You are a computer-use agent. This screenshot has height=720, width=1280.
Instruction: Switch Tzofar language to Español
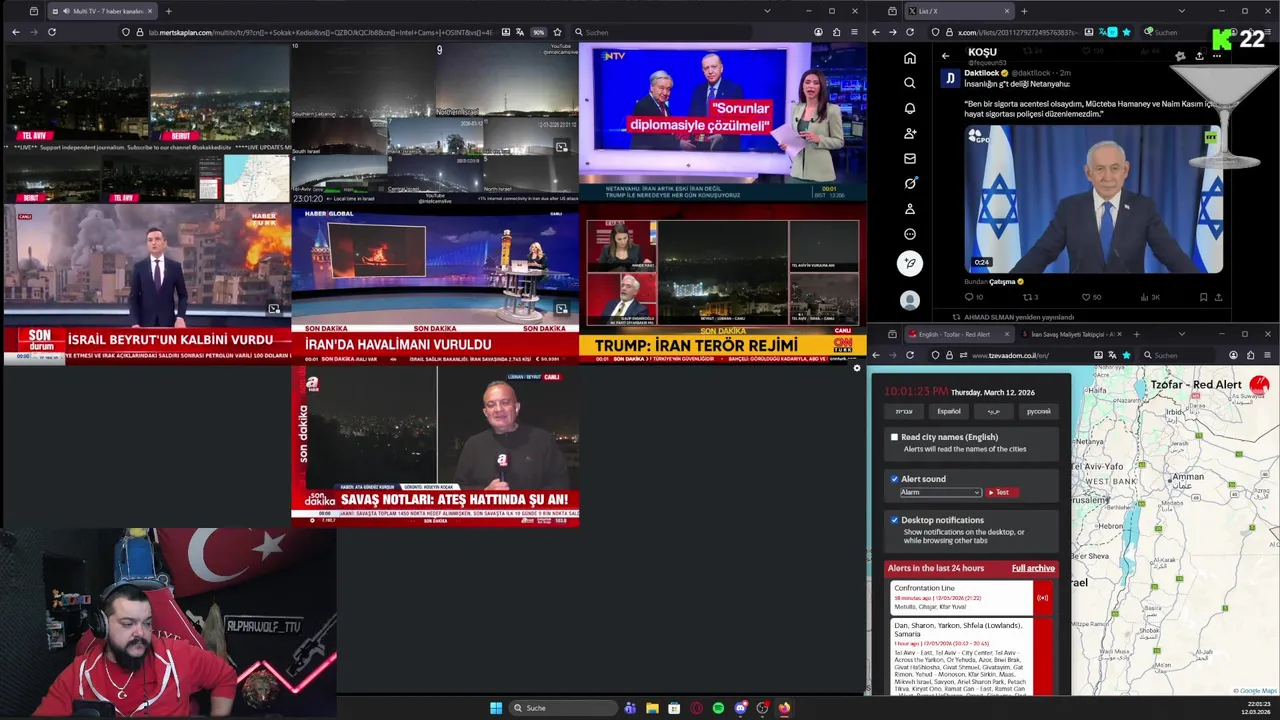tap(948, 411)
